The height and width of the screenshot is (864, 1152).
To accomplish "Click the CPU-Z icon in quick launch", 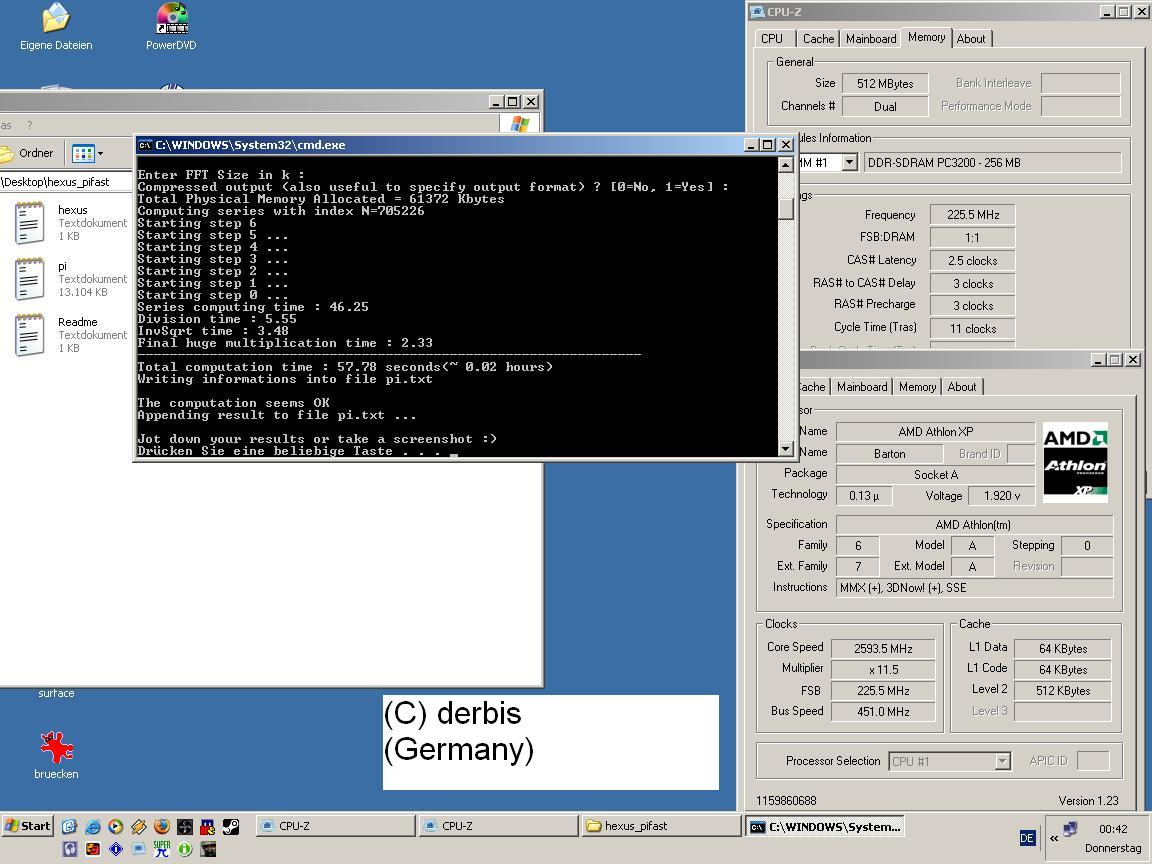I will [139, 849].
